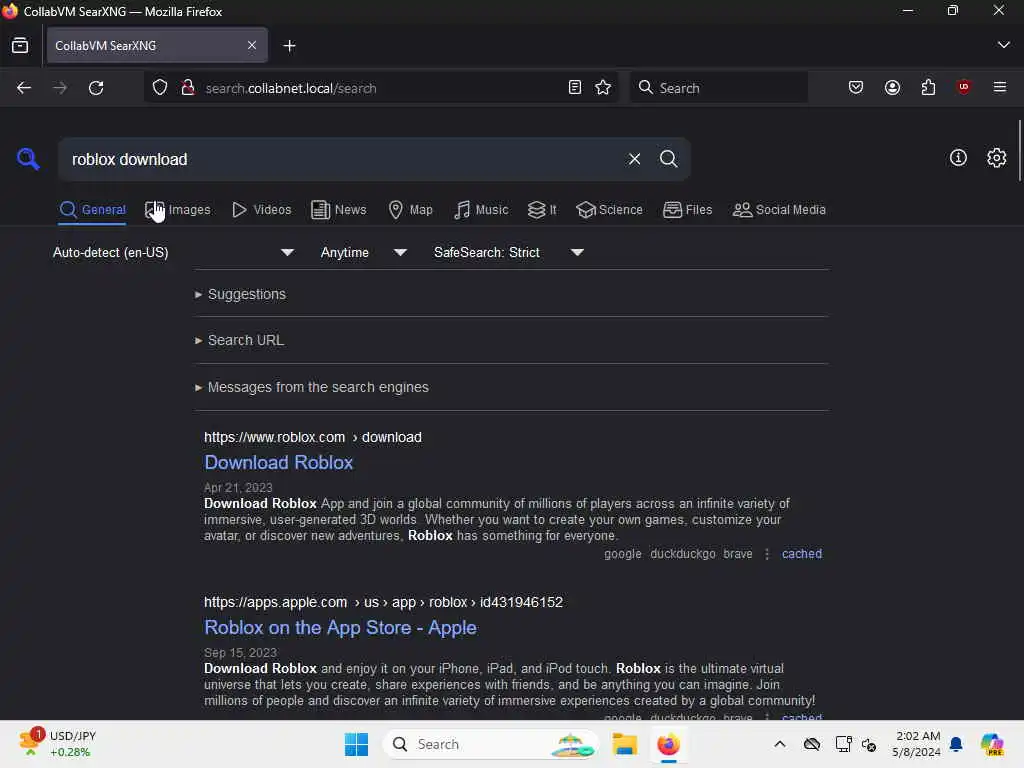This screenshot has width=1024, height=768.
Task: Open the tracking protection shield icon
Action: (x=159, y=88)
